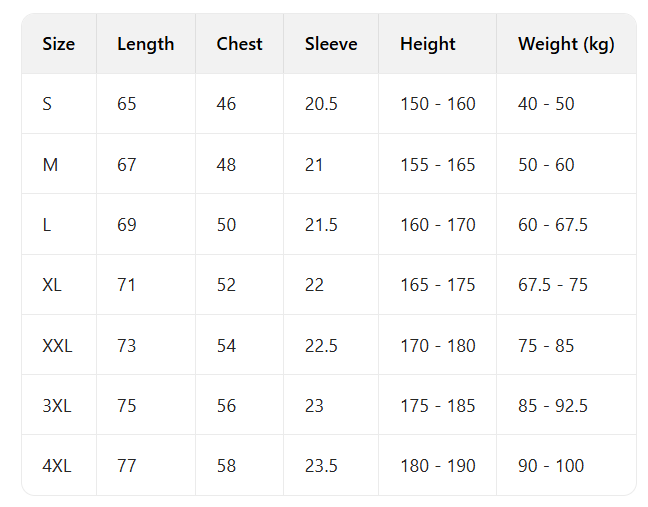The height and width of the screenshot is (507, 648).
Task: Select sleeve value 22.5
Action: click(x=321, y=346)
